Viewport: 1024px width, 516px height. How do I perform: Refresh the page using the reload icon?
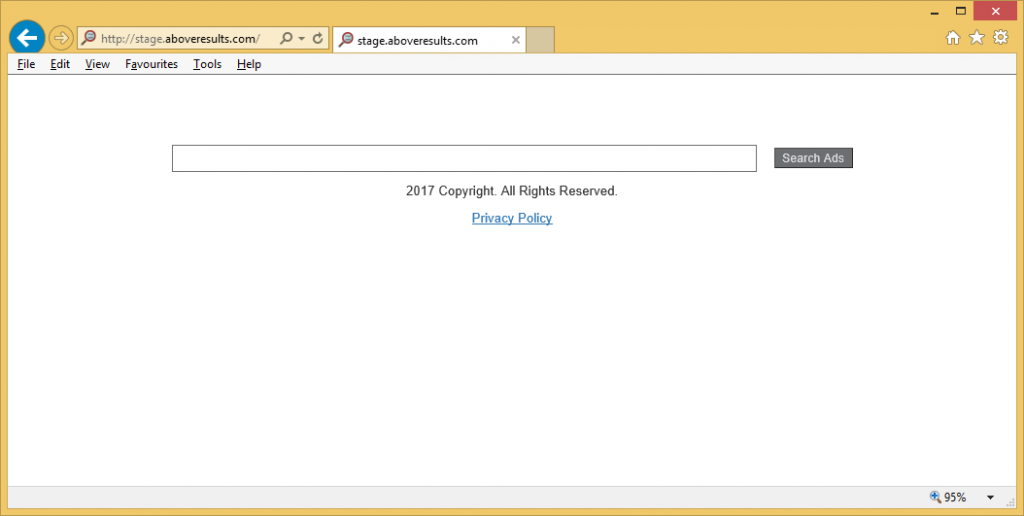coord(318,39)
